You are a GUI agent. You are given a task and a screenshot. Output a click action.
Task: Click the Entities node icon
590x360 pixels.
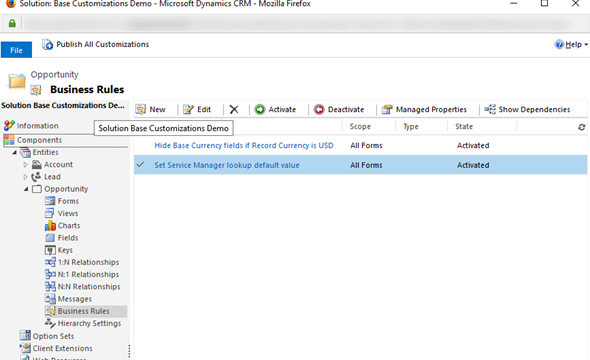click(x=25, y=152)
